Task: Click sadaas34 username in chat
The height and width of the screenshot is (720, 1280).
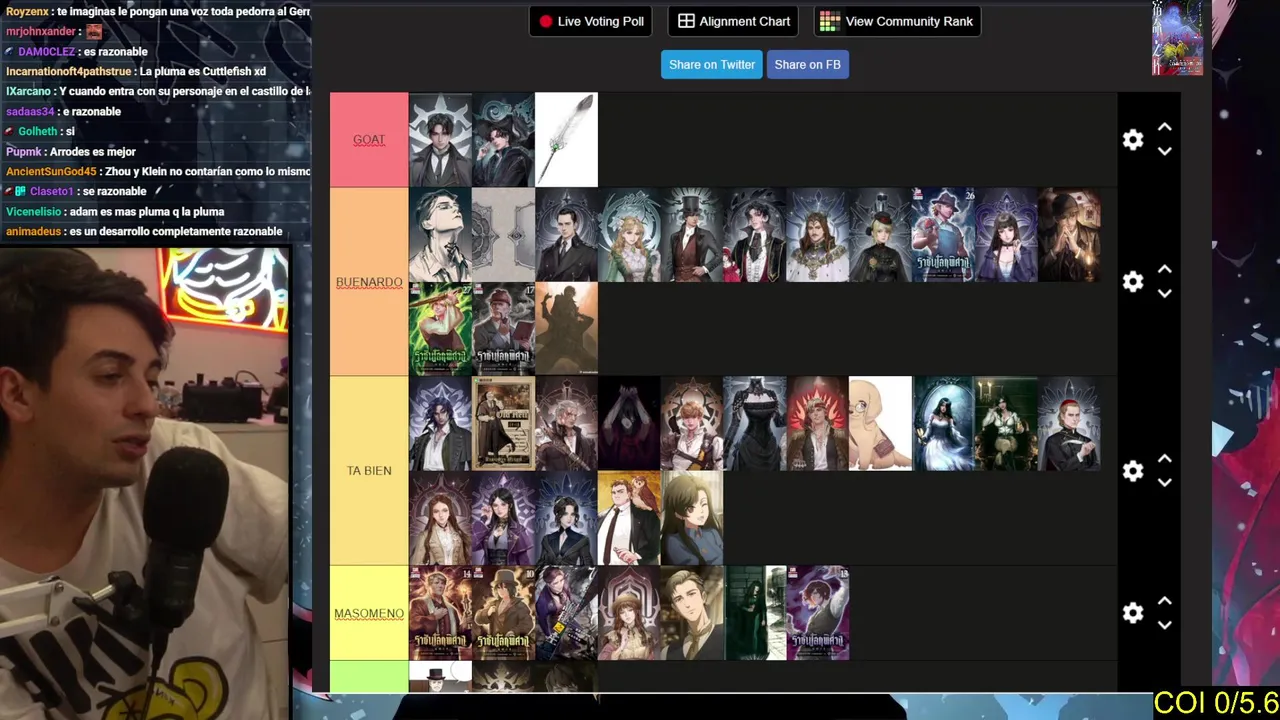Action: tap(30, 112)
